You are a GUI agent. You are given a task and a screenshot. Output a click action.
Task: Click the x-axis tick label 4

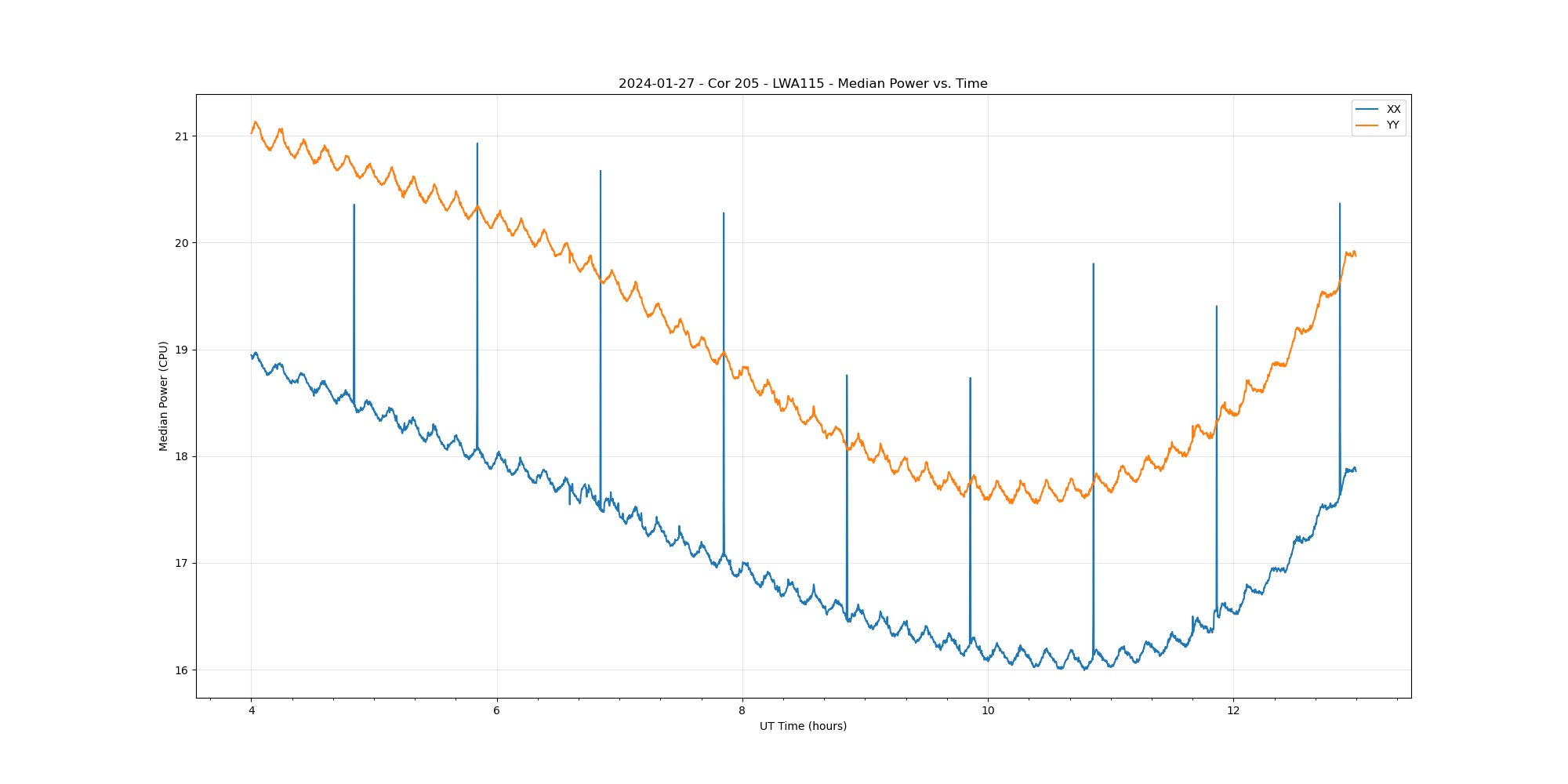point(252,711)
